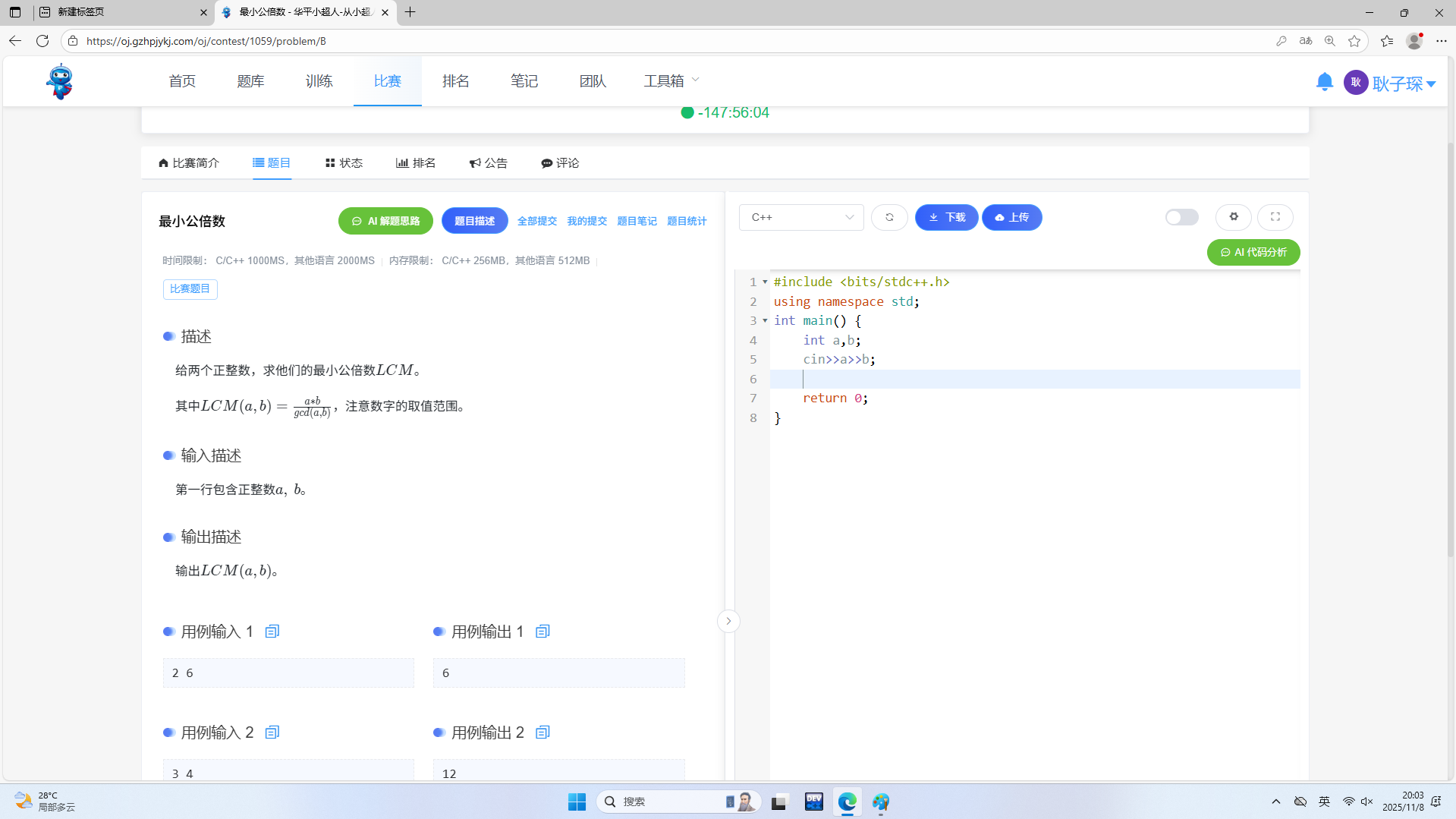Viewport: 1456px width, 819px height.
Task: Copy sample input 2 with copy icon
Action: point(272,732)
